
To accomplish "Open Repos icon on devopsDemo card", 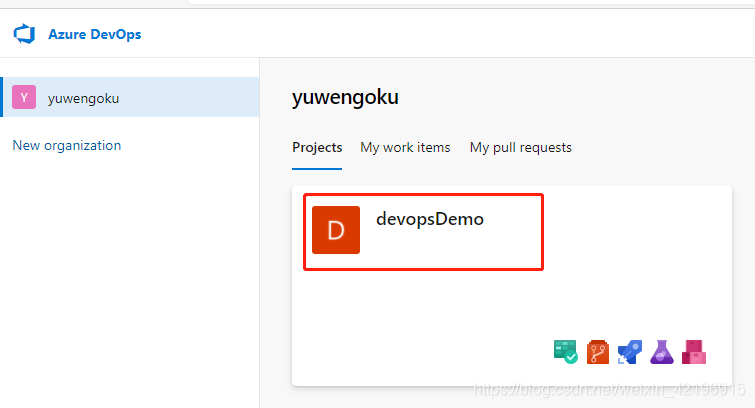I will coord(598,352).
